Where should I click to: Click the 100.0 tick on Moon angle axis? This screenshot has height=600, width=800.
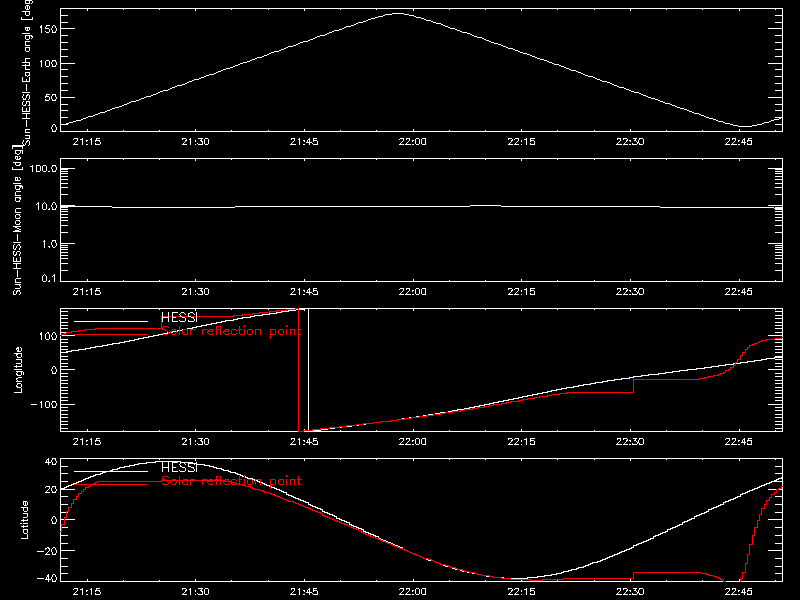tap(43, 168)
